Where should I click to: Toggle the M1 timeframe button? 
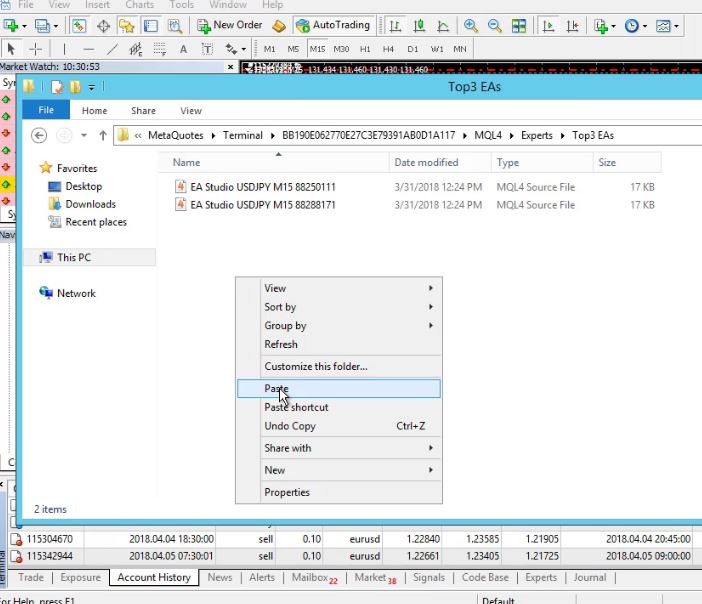270,49
